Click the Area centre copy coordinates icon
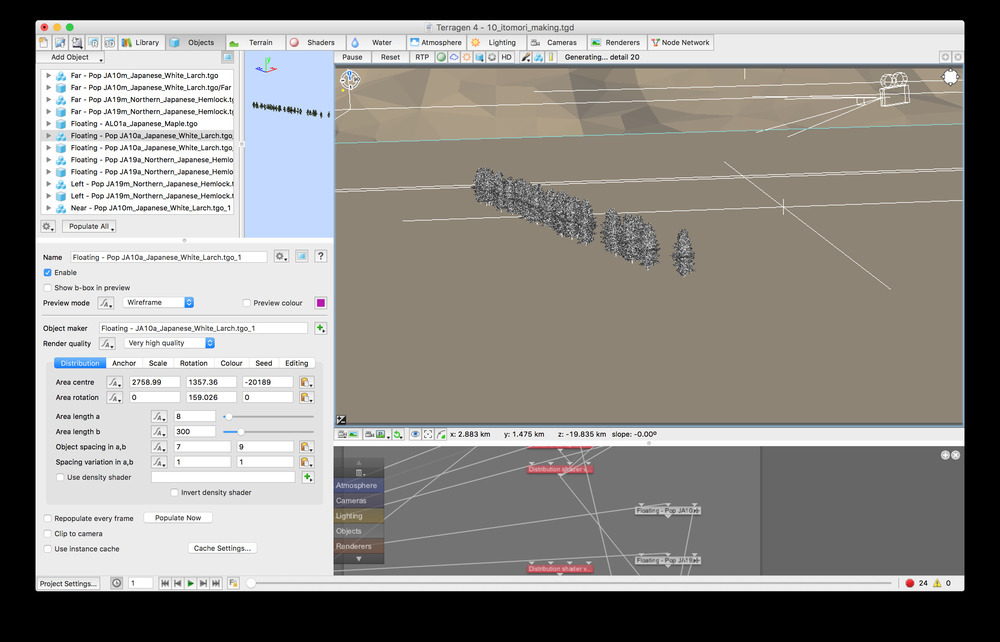 (307, 383)
